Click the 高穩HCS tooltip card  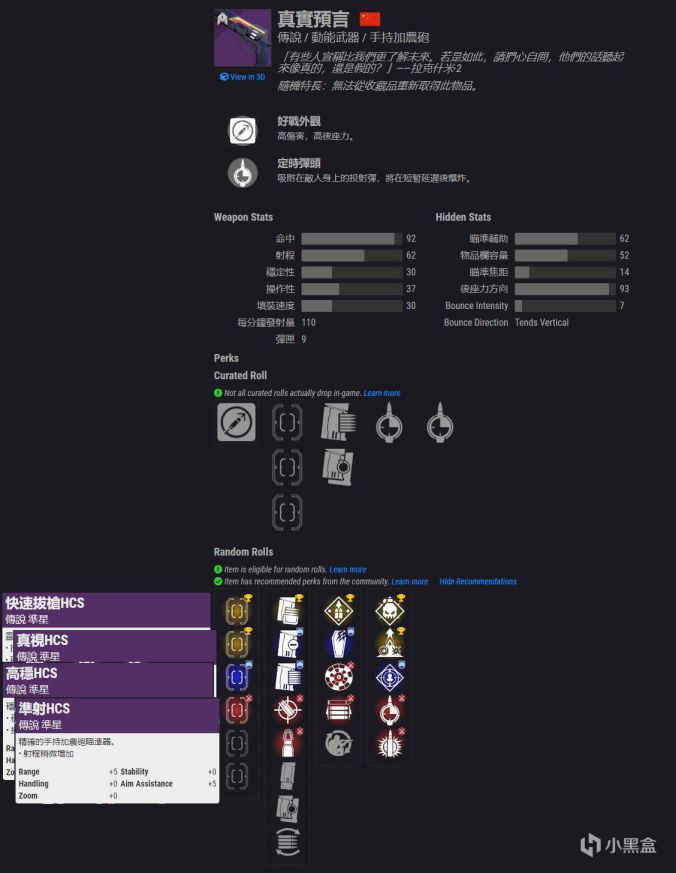click(109, 680)
